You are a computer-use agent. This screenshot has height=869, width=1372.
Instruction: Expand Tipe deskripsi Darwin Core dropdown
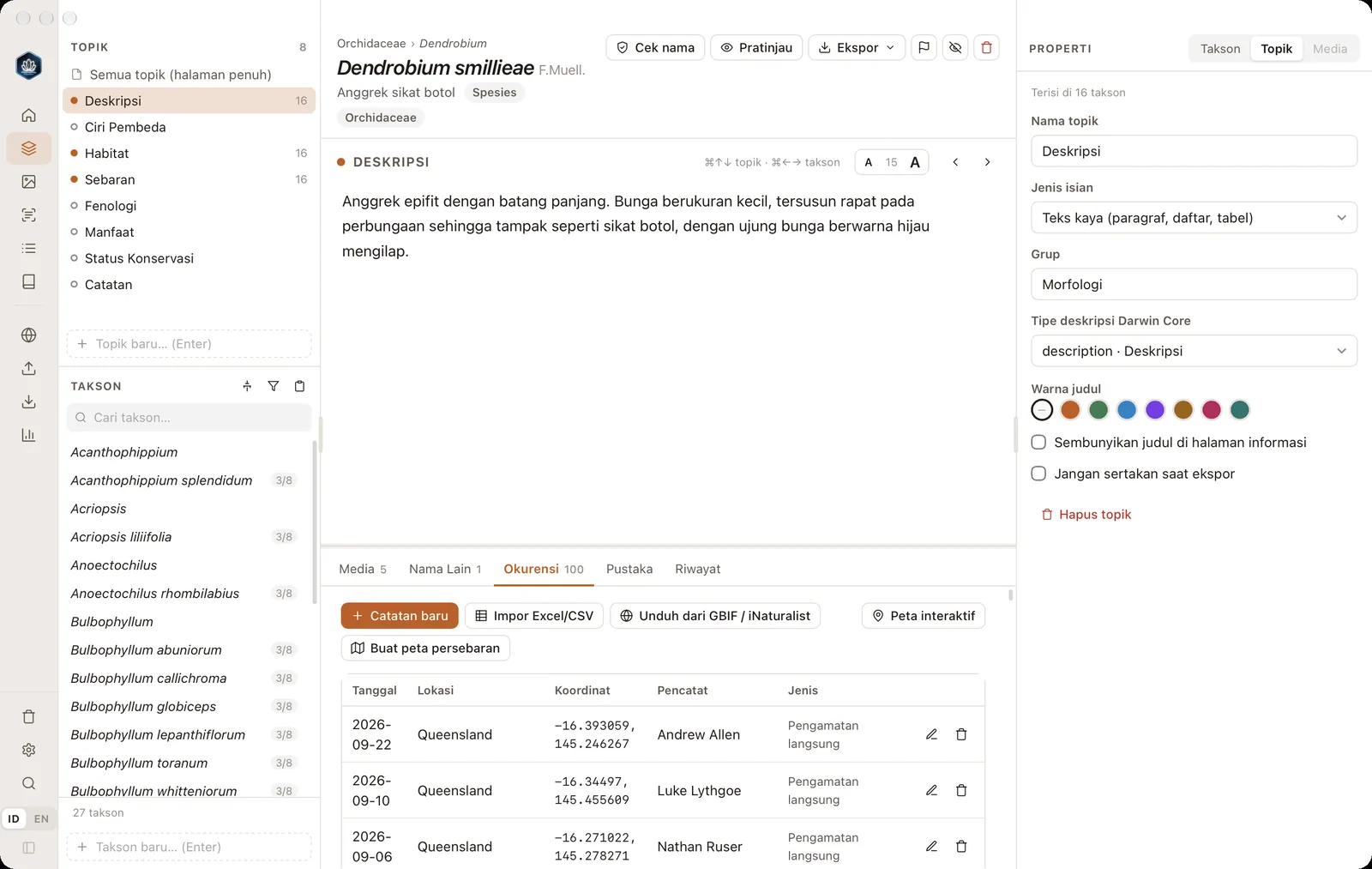click(x=1194, y=351)
